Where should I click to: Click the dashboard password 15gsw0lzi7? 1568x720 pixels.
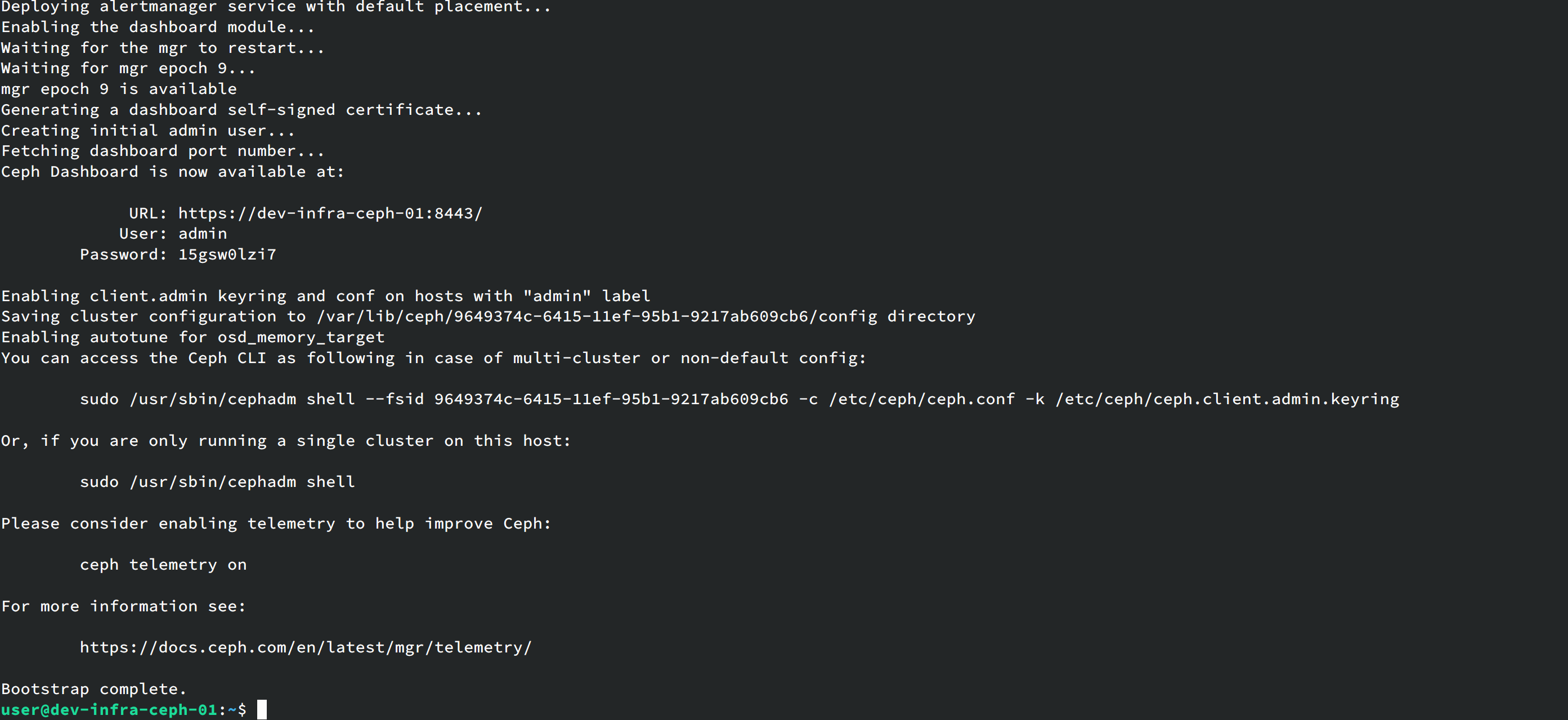click(227, 254)
